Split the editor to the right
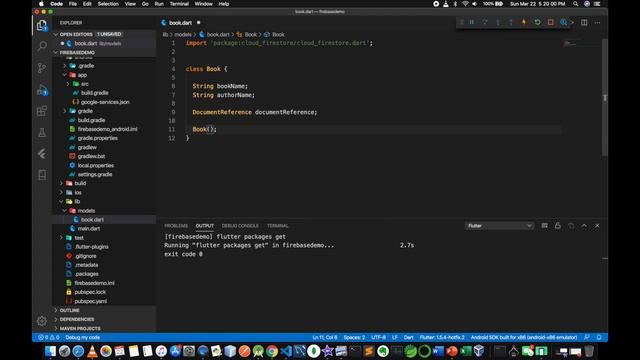This screenshot has width=640, height=360. pyautogui.click(x=584, y=22)
